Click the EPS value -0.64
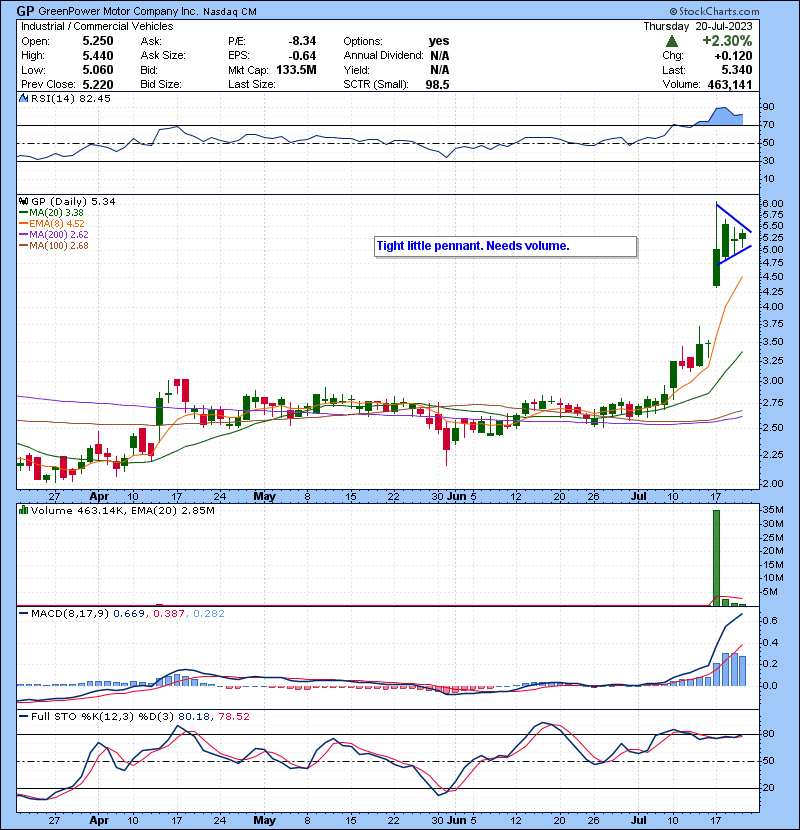Image resolution: width=800 pixels, height=830 pixels. point(302,56)
